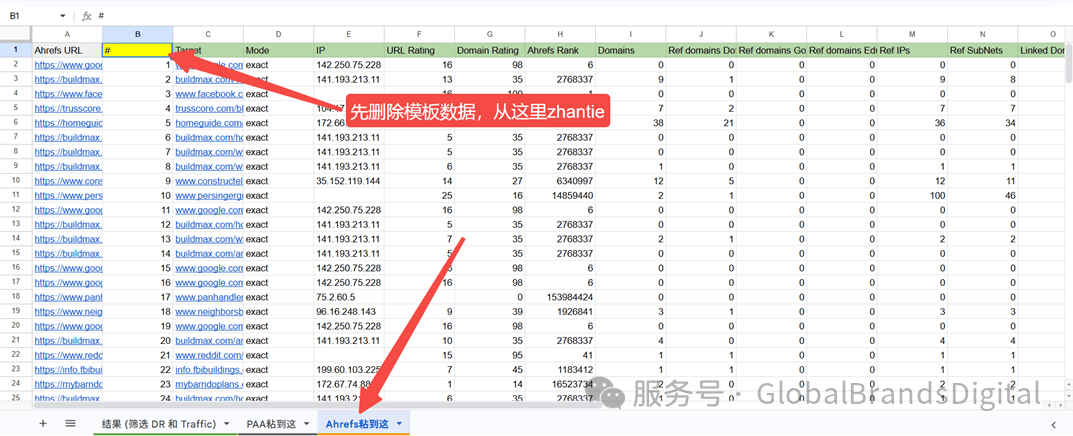
Task: Open the www.persingergr link
Action: pos(209,195)
